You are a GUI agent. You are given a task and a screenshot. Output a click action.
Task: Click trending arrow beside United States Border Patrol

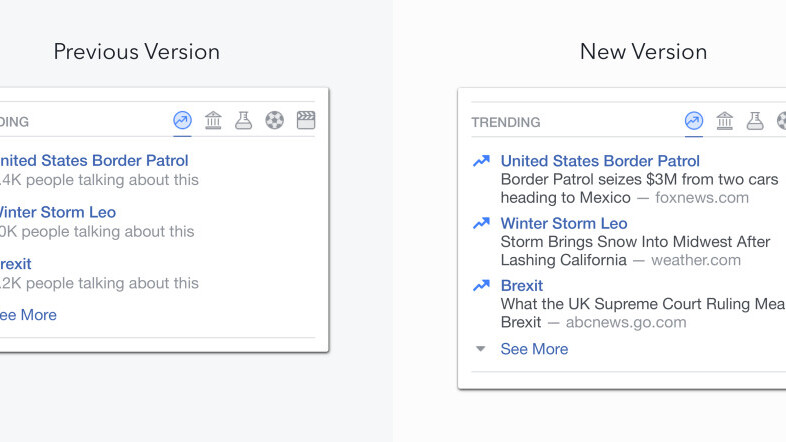pos(481,161)
